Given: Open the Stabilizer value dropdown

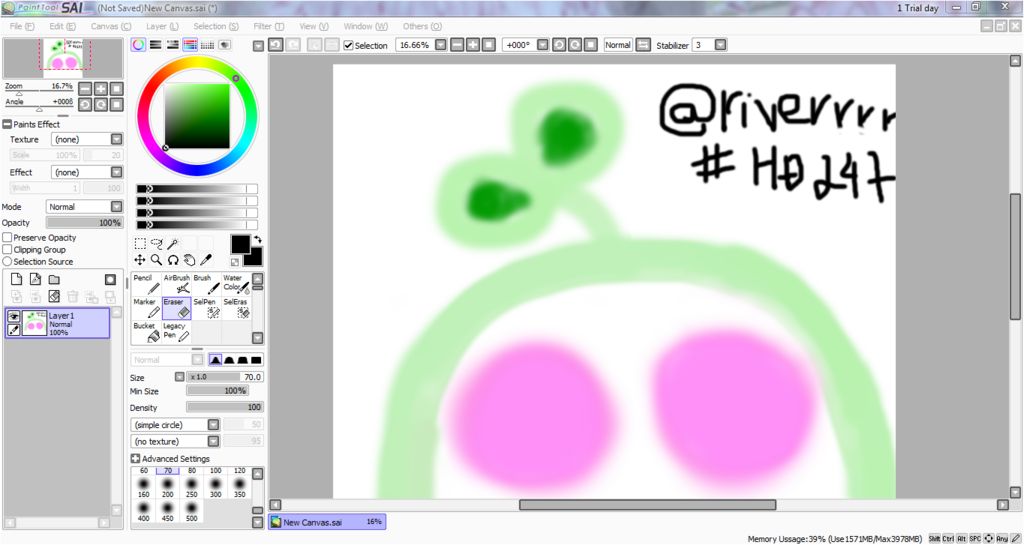Looking at the screenshot, I should pos(720,45).
